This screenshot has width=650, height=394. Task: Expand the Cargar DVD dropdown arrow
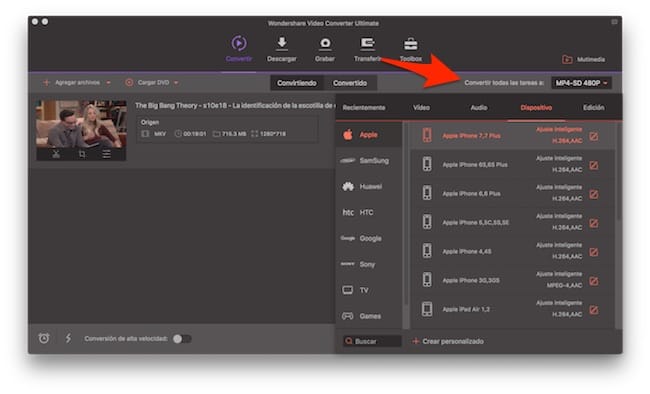click(x=176, y=83)
